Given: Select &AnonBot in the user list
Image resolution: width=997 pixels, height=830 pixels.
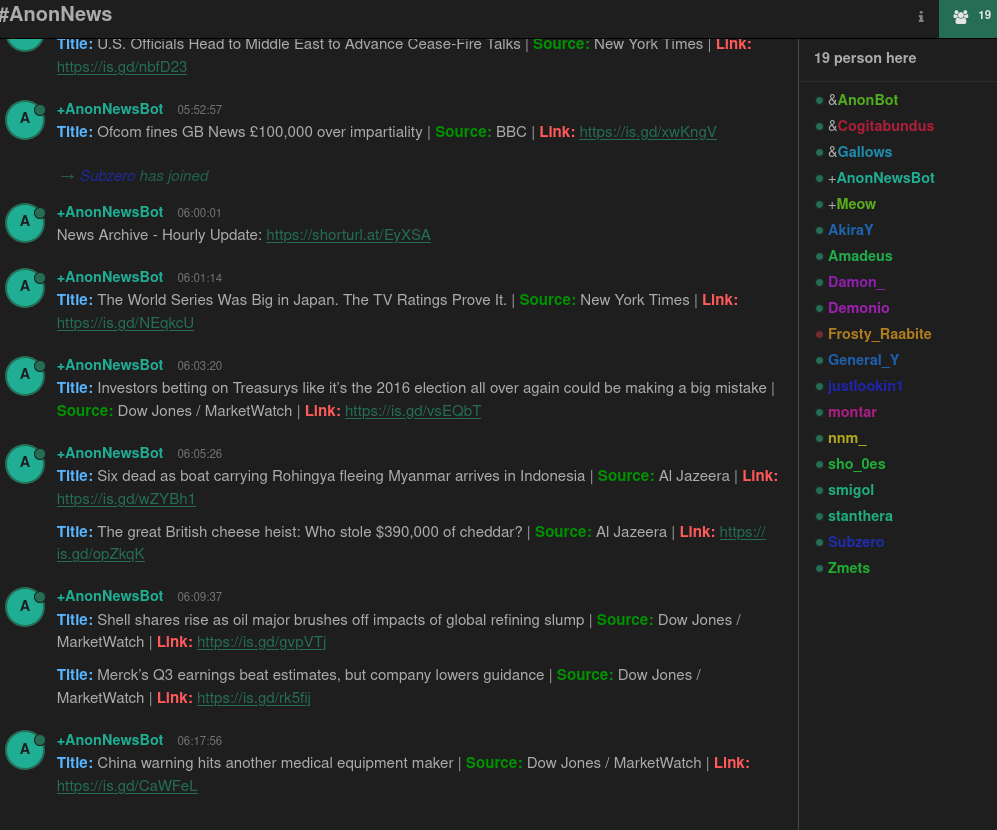Looking at the screenshot, I should [x=863, y=100].
